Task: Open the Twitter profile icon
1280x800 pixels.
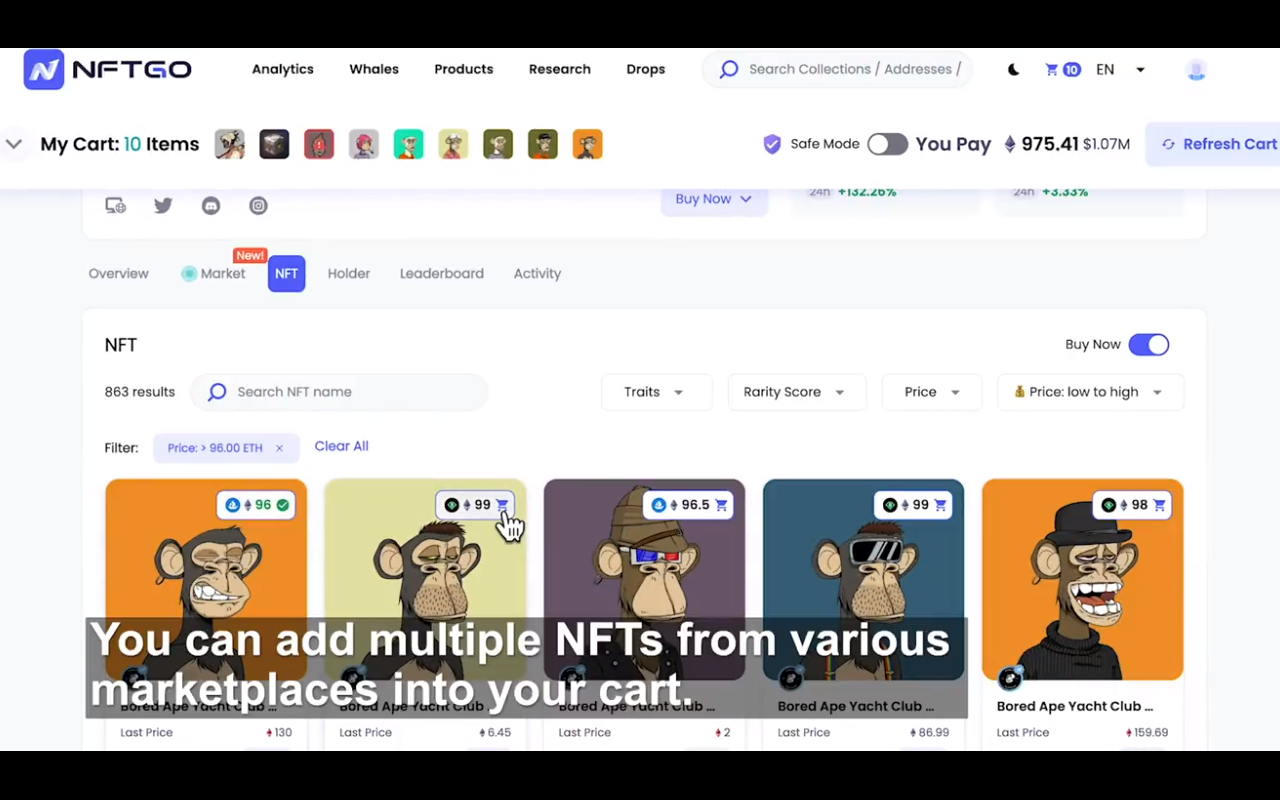Action: point(163,205)
